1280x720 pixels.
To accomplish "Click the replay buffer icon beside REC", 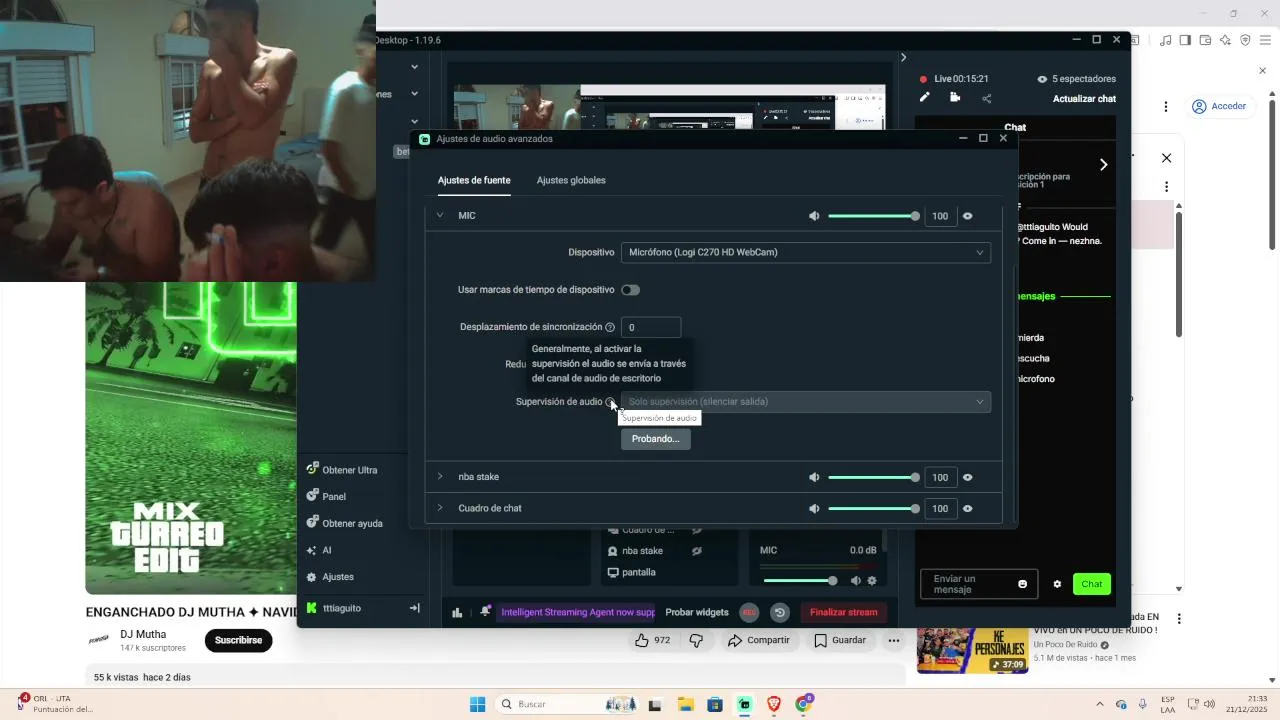I will pyautogui.click(x=780, y=612).
